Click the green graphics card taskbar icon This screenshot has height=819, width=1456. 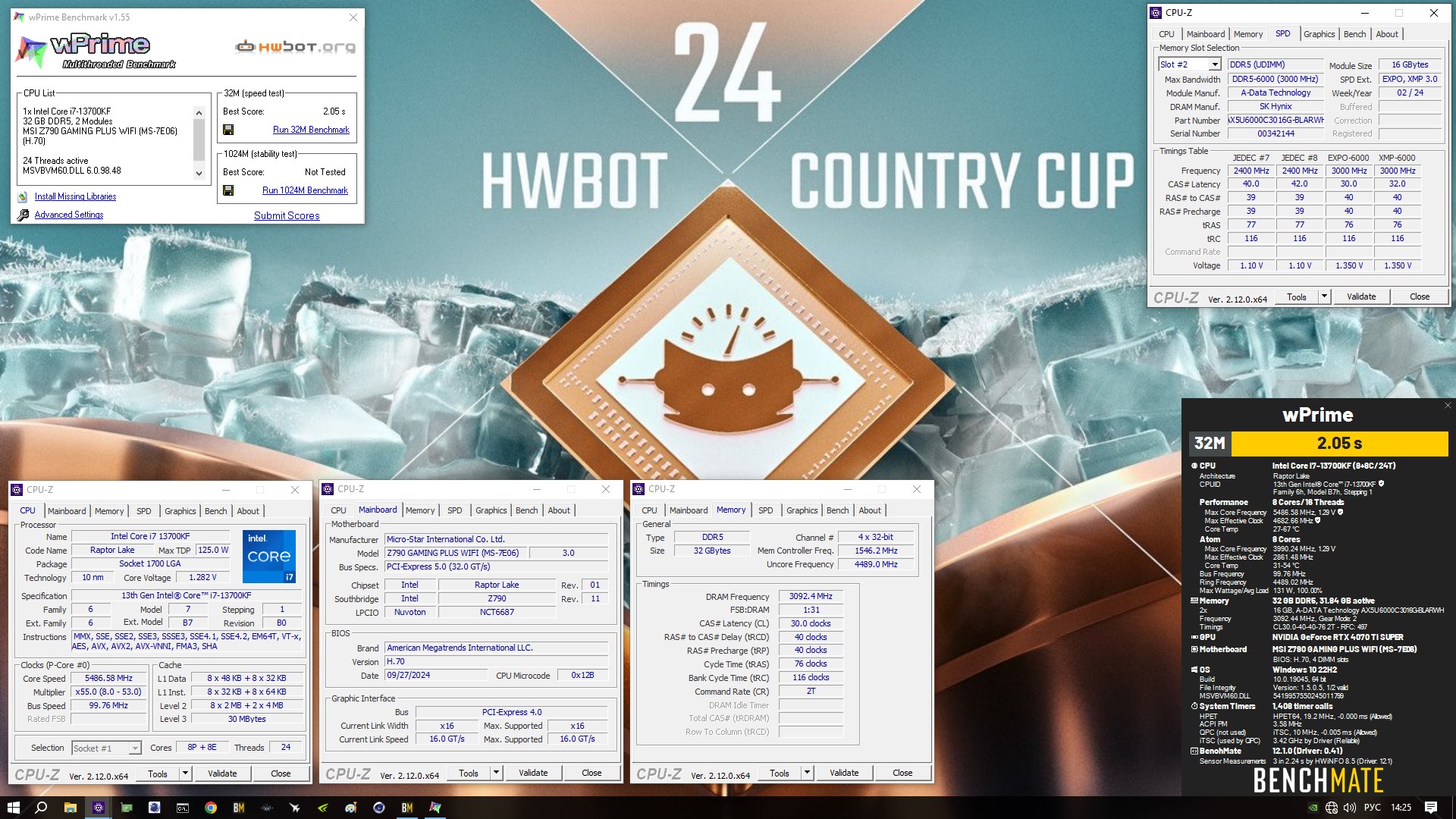pos(126,808)
